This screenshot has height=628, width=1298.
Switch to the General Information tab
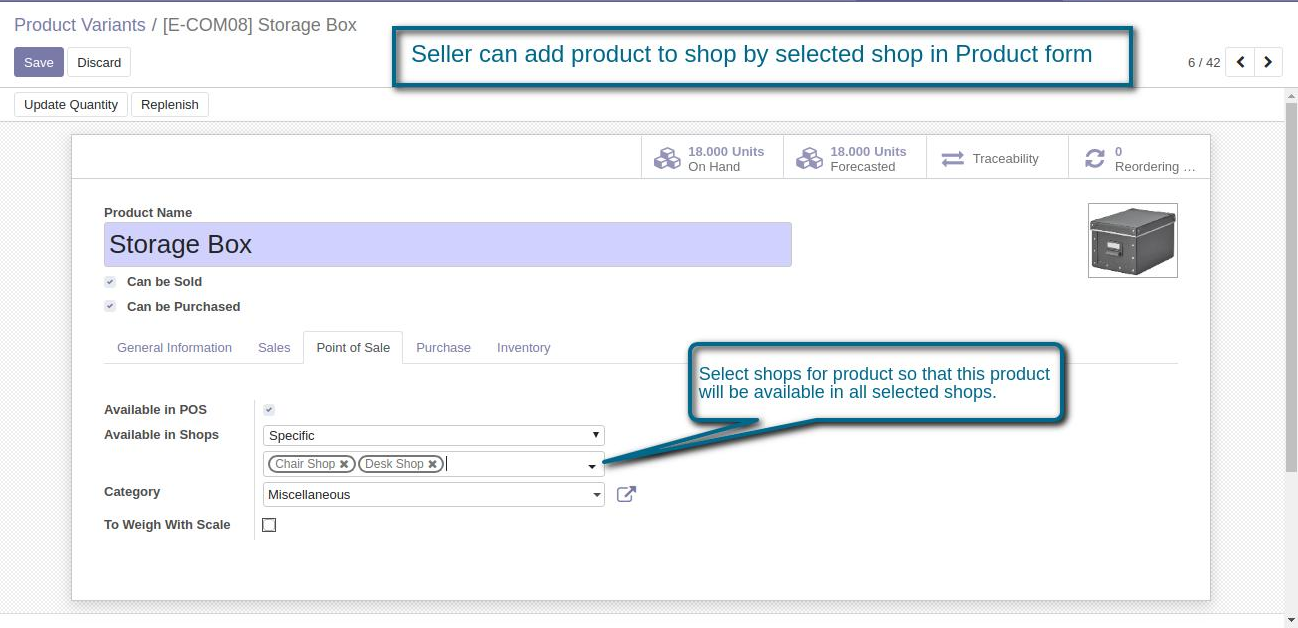pos(174,348)
